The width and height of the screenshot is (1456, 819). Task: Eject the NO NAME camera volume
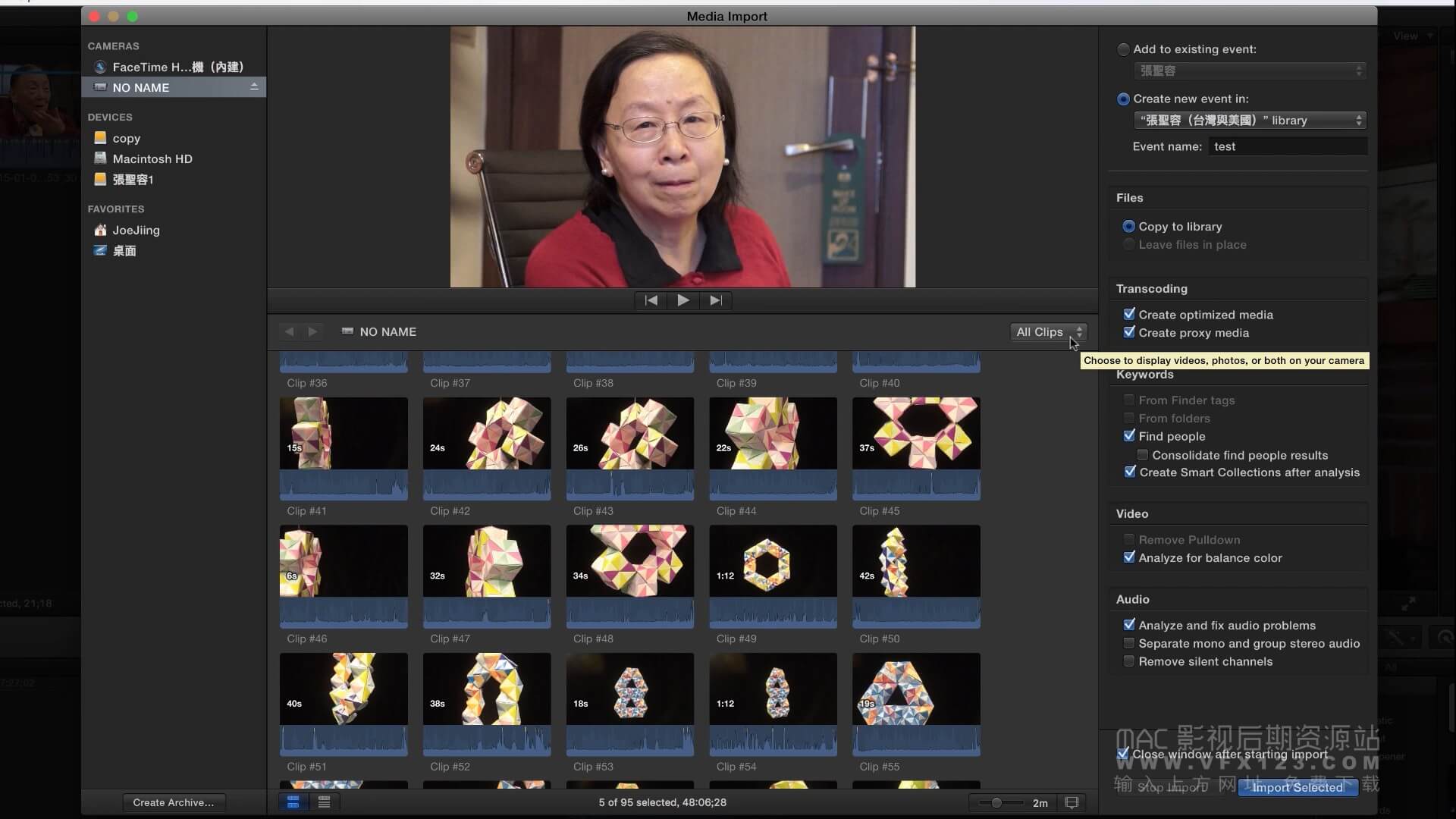click(x=254, y=87)
